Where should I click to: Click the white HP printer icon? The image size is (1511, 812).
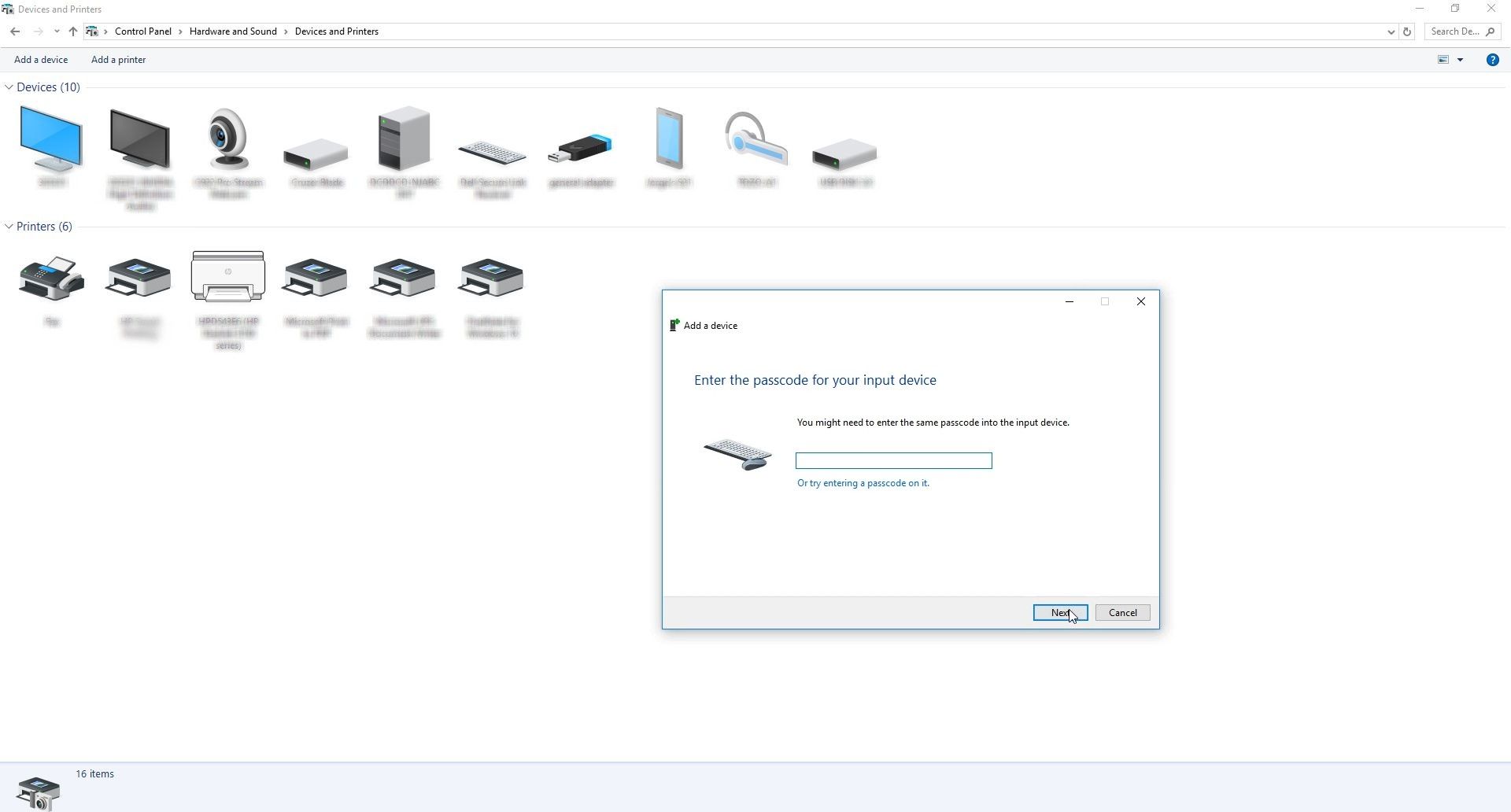tap(228, 276)
